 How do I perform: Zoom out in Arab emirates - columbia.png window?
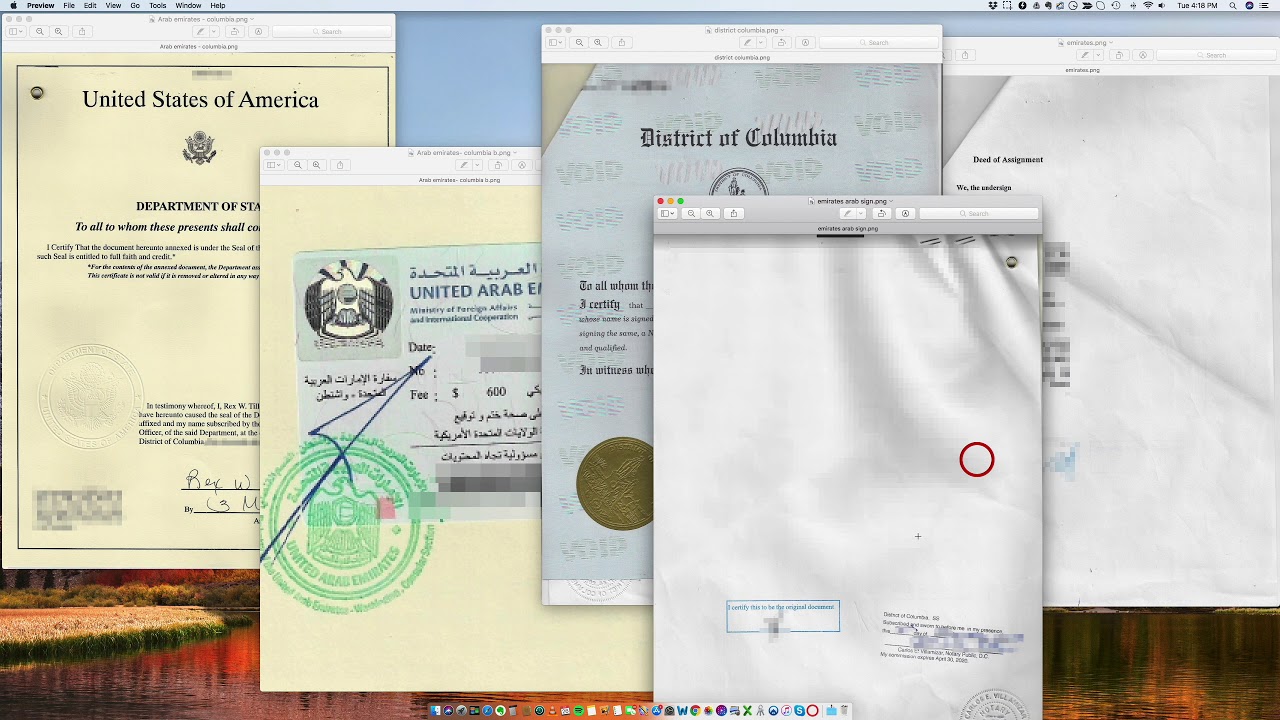point(40,31)
